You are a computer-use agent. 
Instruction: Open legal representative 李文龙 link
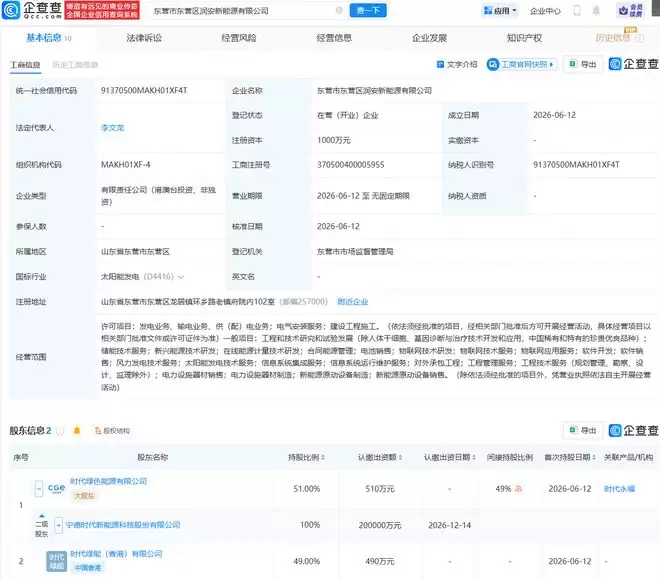pos(112,128)
